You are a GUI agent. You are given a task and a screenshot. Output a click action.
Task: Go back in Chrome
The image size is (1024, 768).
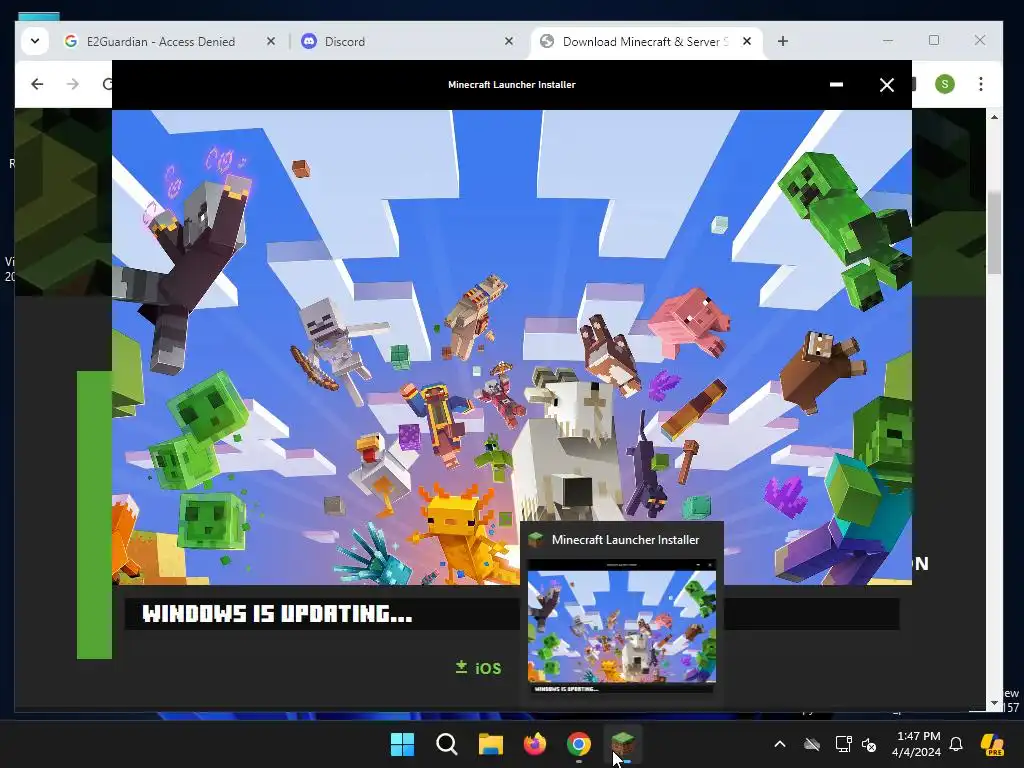tap(37, 84)
